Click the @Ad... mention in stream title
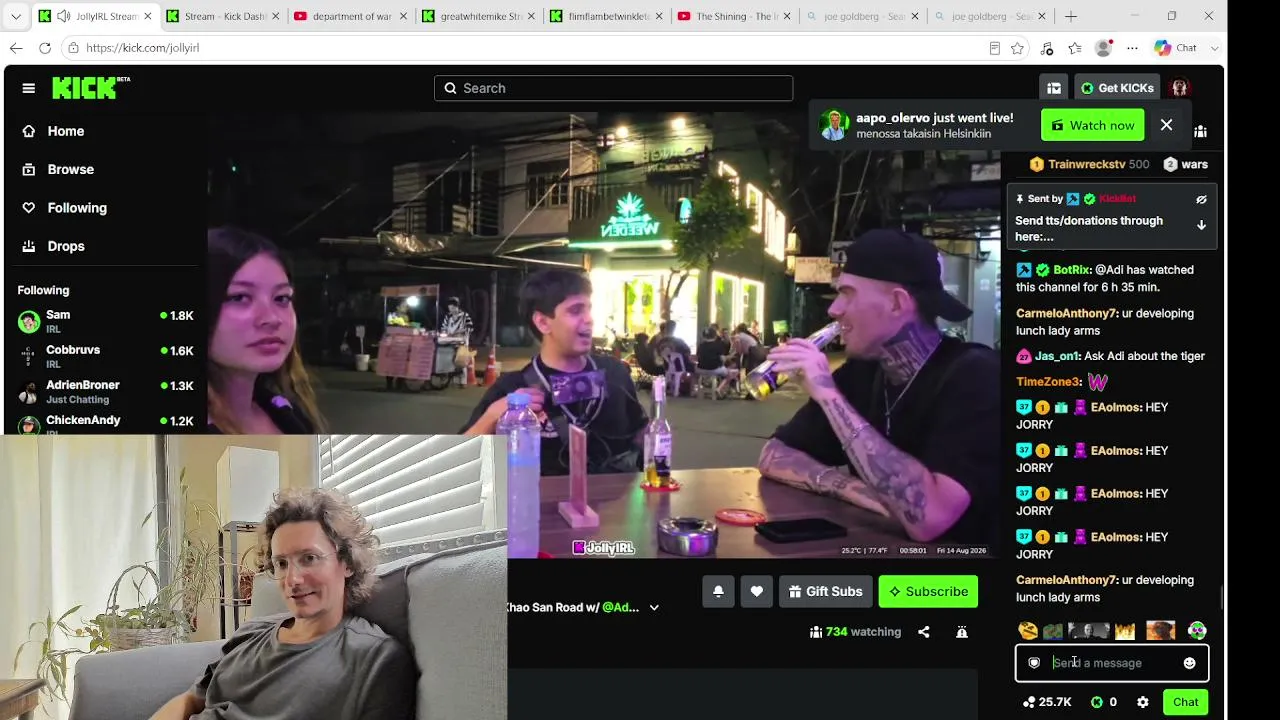Viewport: 1280px width, 720px height. pyautogui.click(x=620, y=607)
